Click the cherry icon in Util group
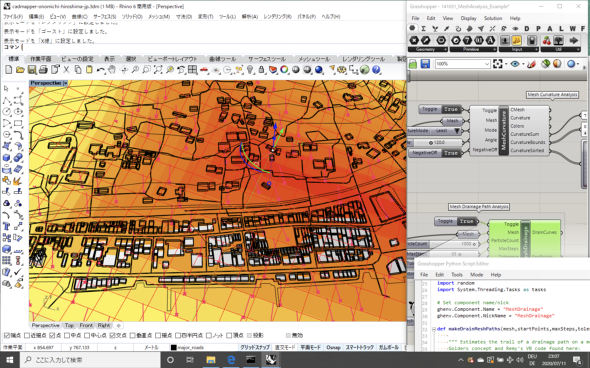The image size is (590, 368). (546, 40)
